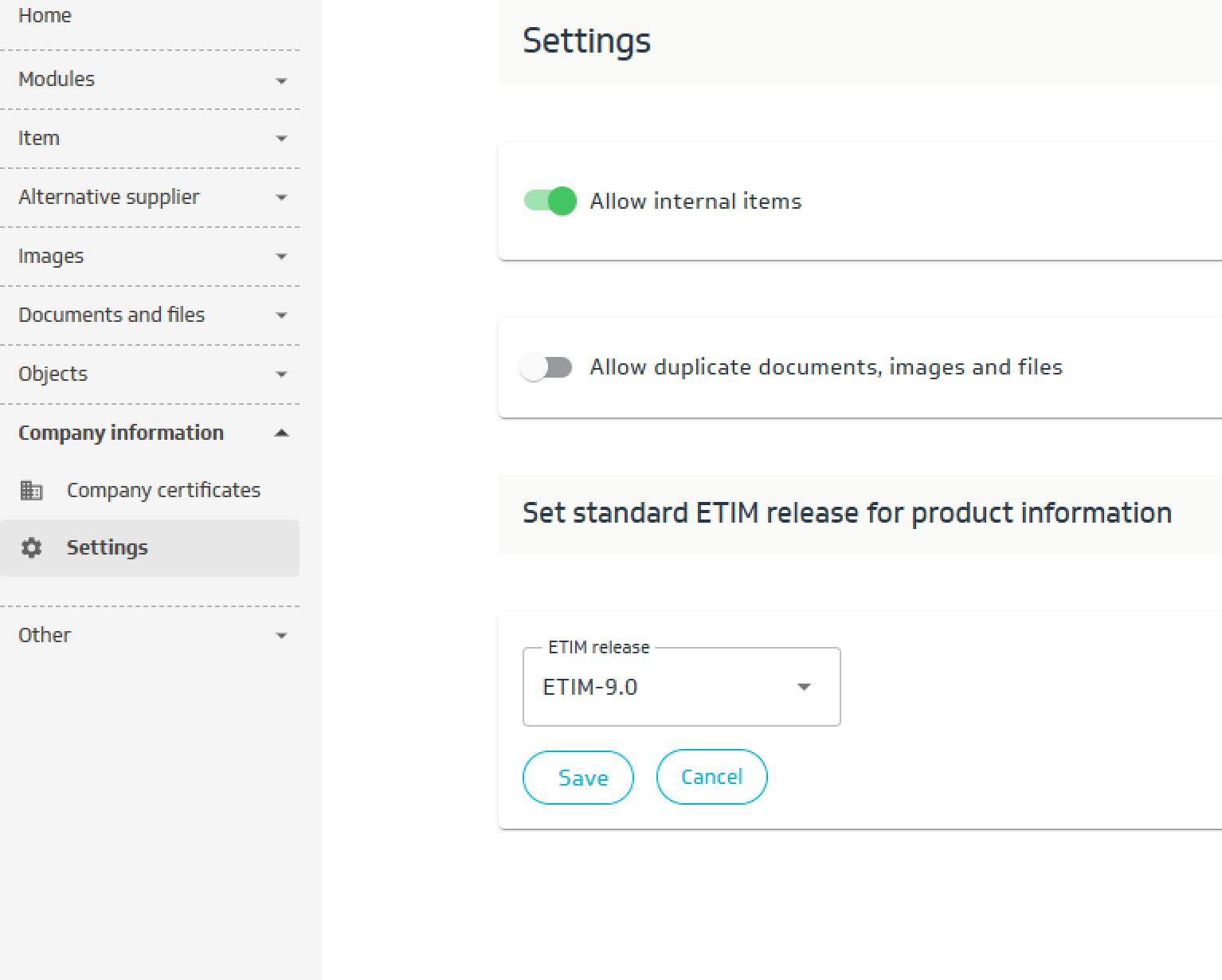Enable Allow duplicate documents, images and files
1222x980 pixels.
pyautogui.click(x=546, y=367)
